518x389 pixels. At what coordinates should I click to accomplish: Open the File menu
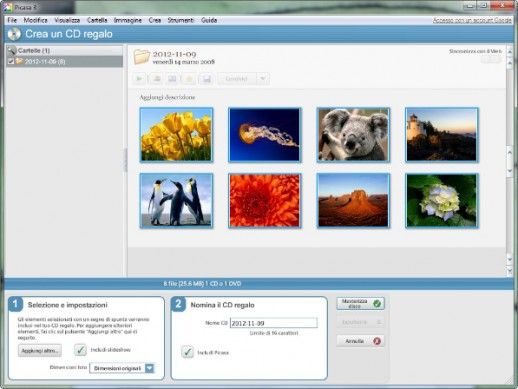12,20
